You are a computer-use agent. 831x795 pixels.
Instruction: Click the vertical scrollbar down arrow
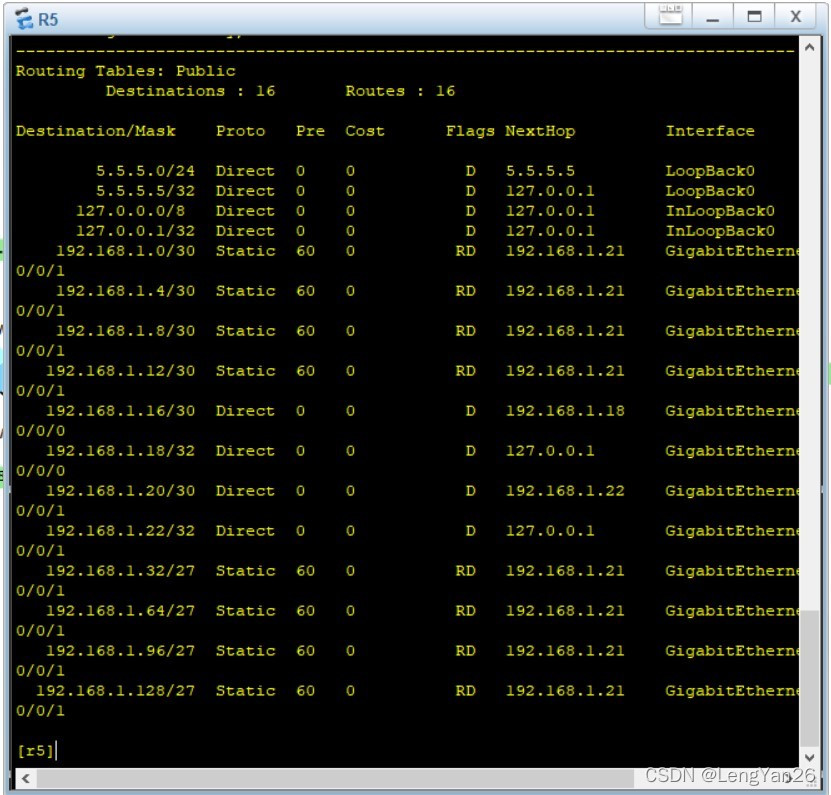pos(809,757)
